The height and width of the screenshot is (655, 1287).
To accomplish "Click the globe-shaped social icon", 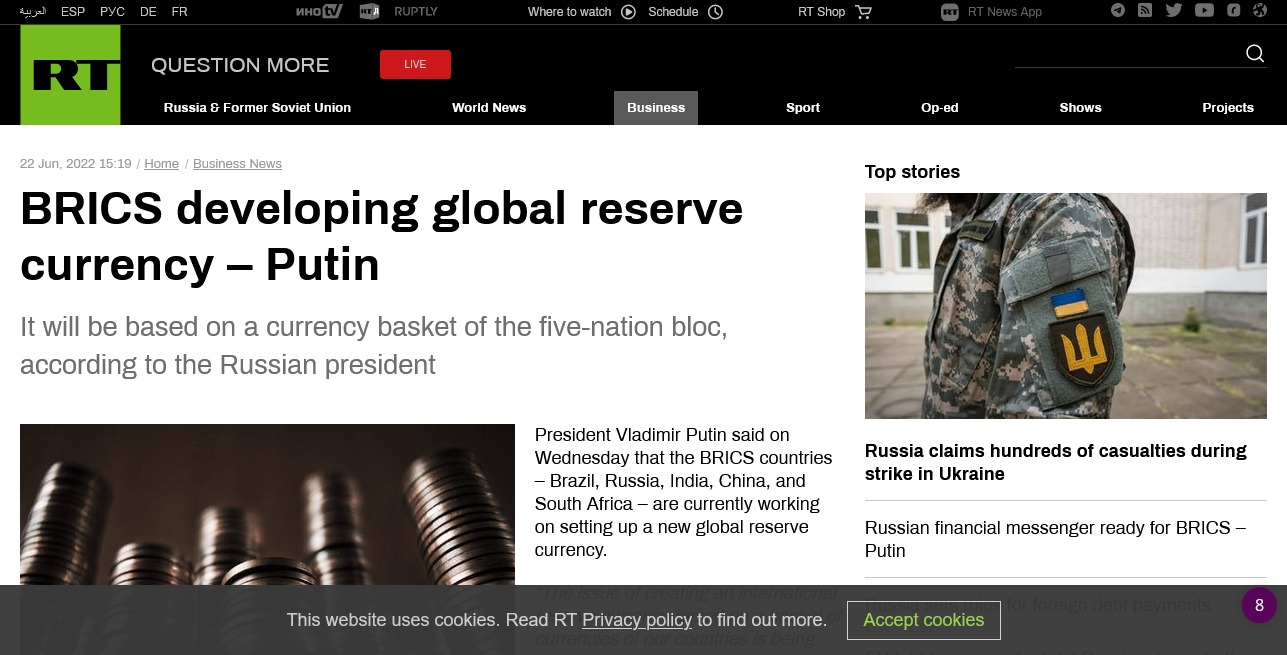I will coord(1261,11).
